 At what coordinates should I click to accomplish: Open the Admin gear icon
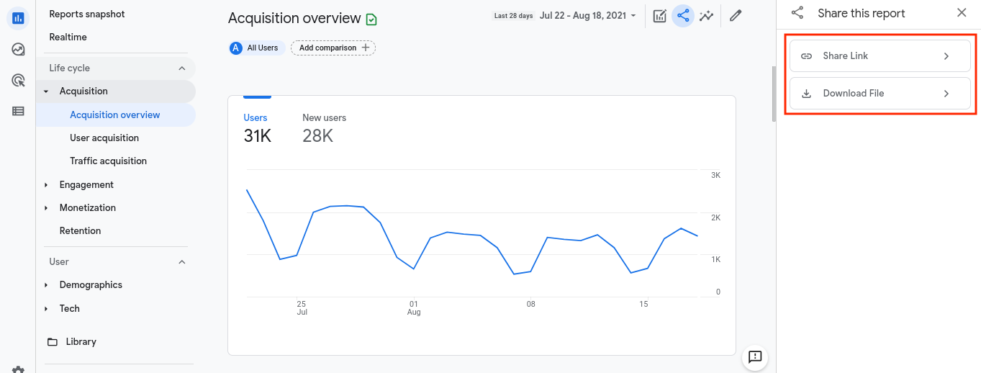pyautogui.click(x=18, y=369)
